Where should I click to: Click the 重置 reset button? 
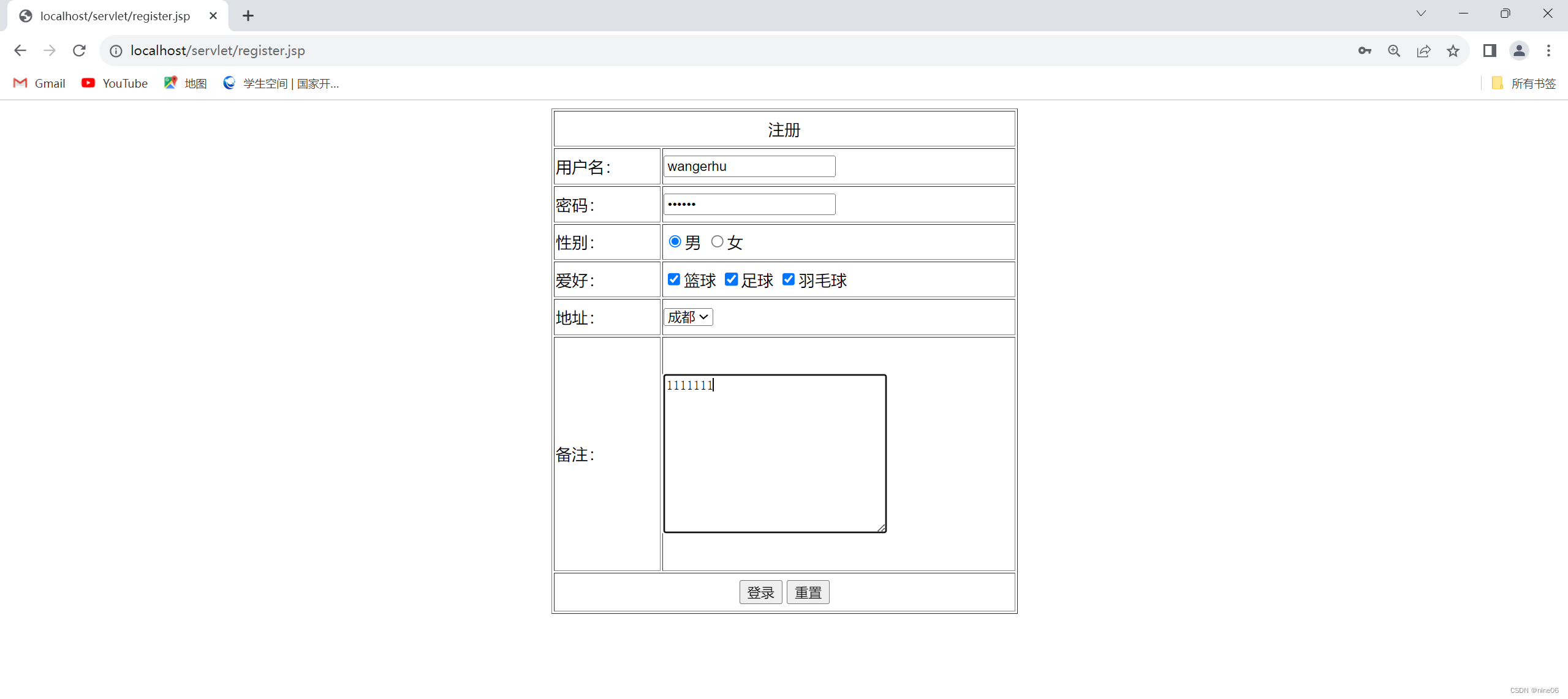808,592
